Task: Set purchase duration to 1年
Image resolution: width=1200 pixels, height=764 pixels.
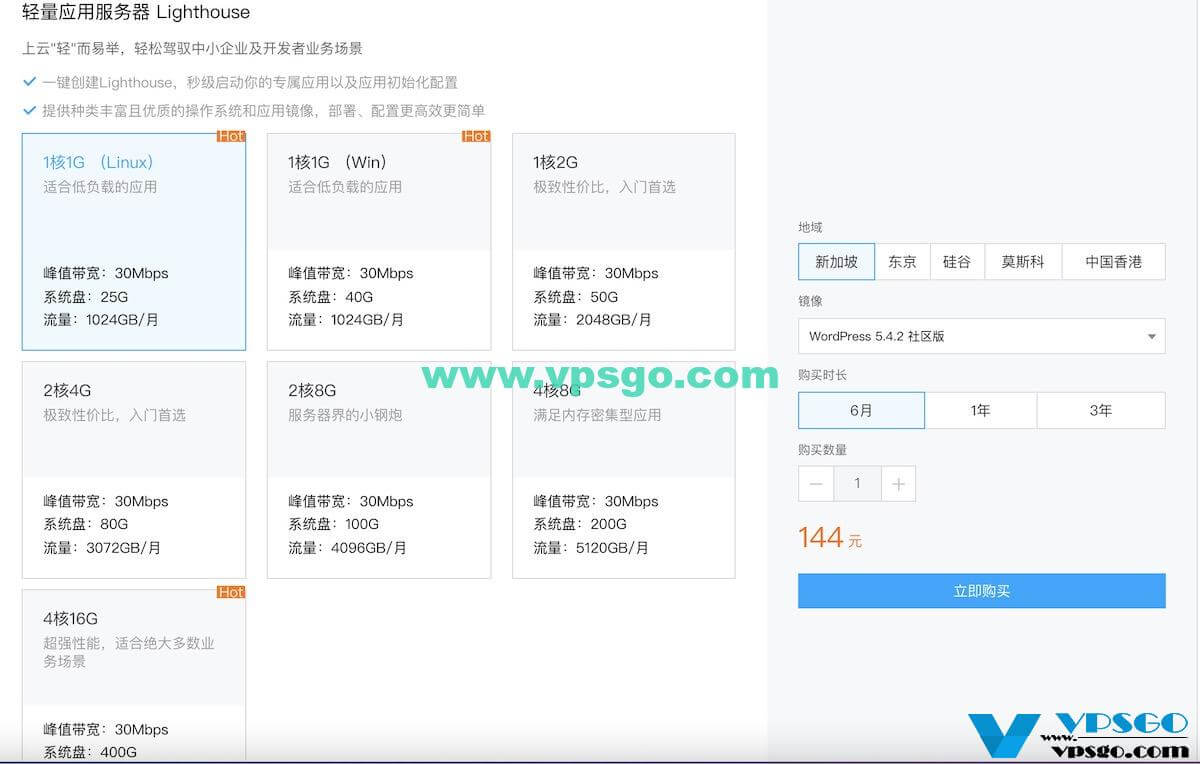Action: 981,410
